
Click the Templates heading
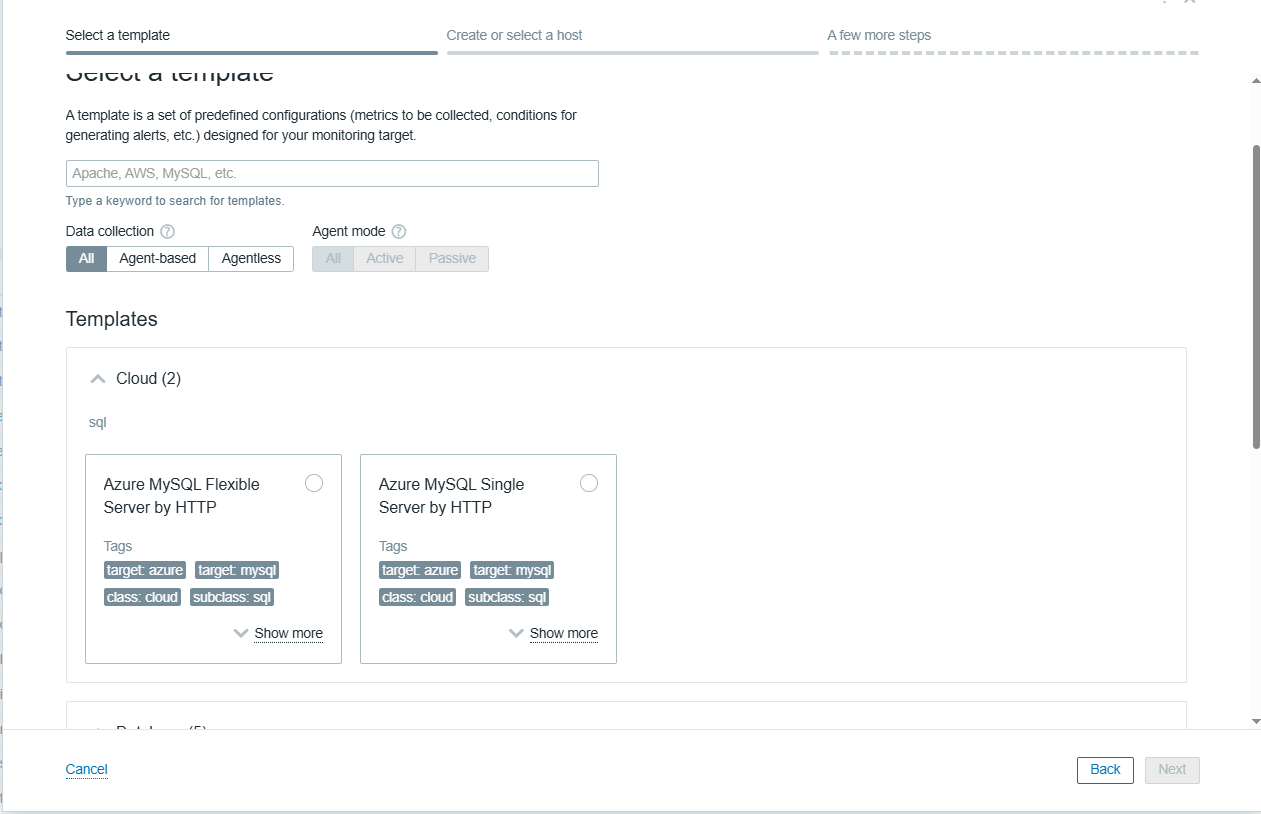click(112, 320)
